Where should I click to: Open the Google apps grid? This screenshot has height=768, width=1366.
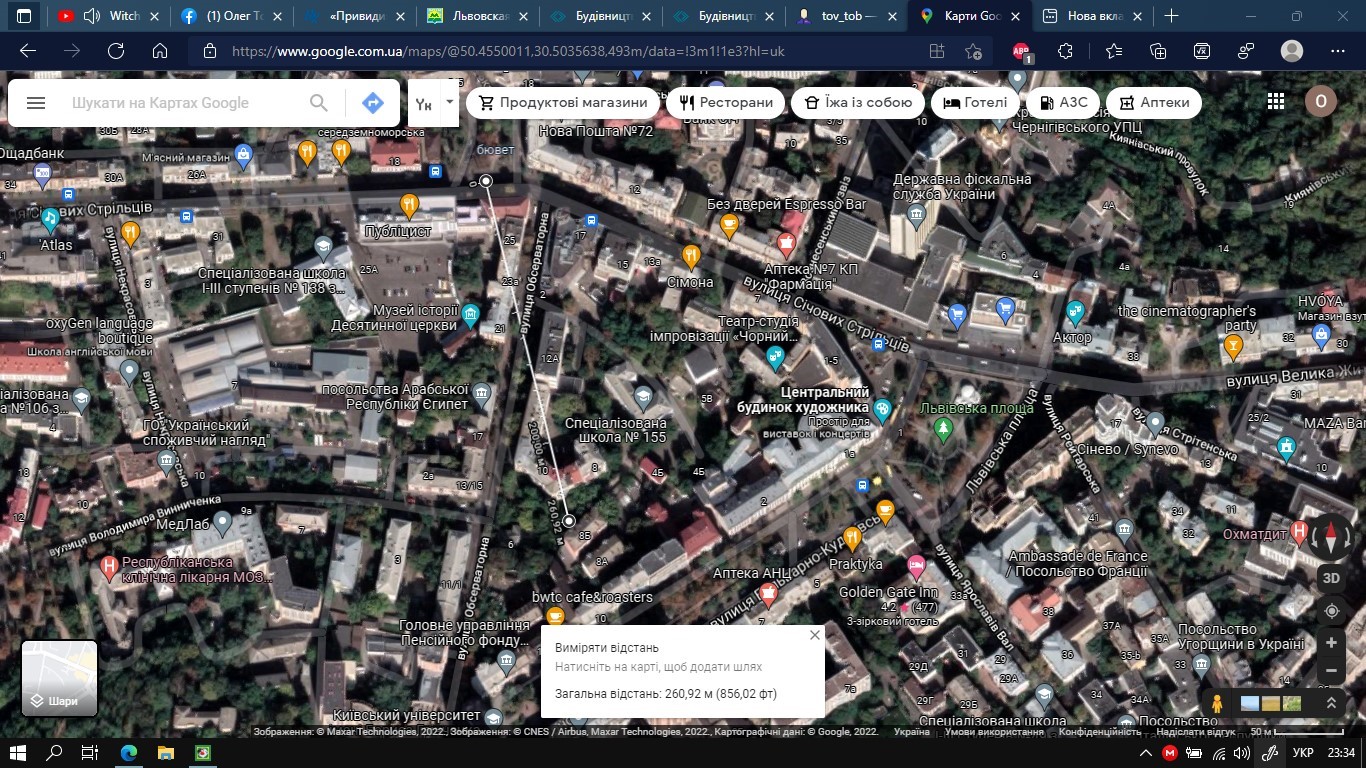(x=1276, y=102)
